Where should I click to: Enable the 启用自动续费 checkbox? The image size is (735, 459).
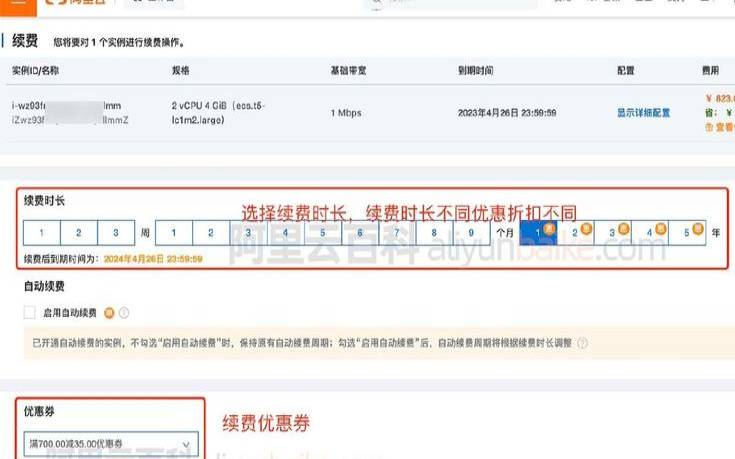(x=30, y=313)
